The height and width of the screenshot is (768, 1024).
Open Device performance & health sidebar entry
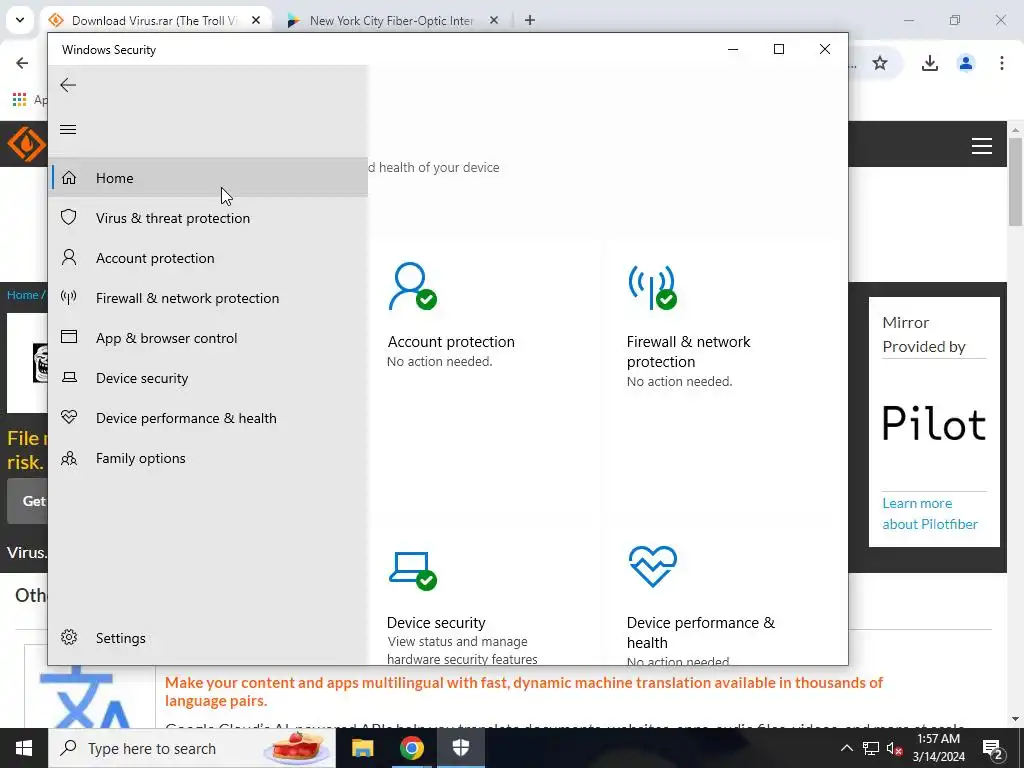tap(208, 418)
